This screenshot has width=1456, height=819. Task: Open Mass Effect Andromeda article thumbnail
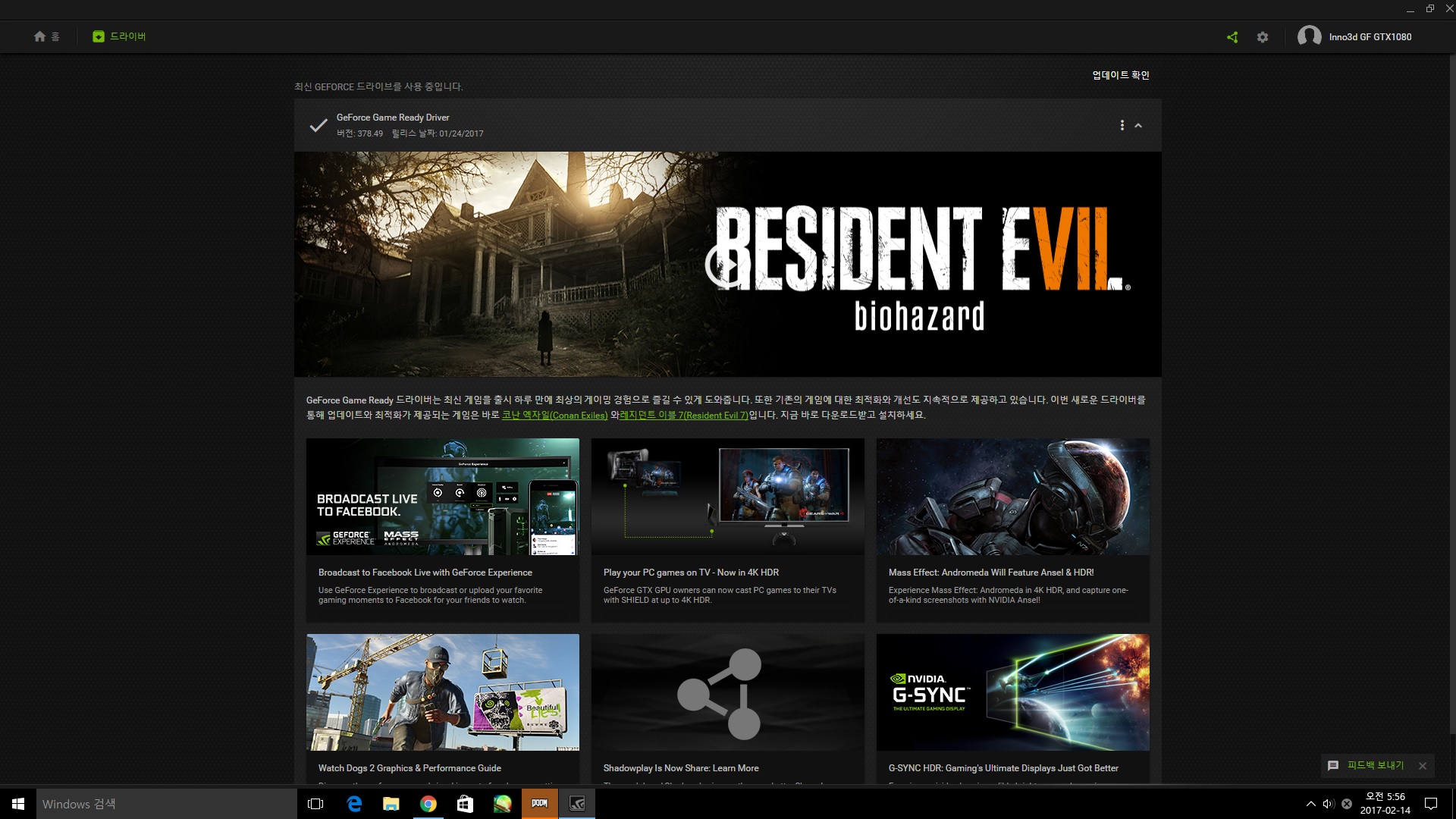[1013, 497]
